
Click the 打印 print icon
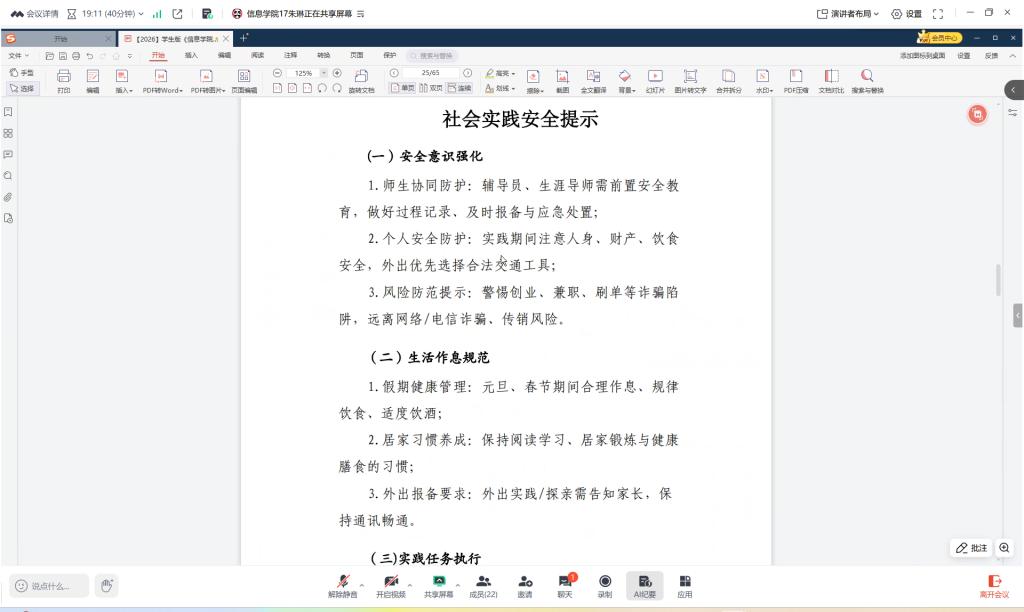point(64,80)
